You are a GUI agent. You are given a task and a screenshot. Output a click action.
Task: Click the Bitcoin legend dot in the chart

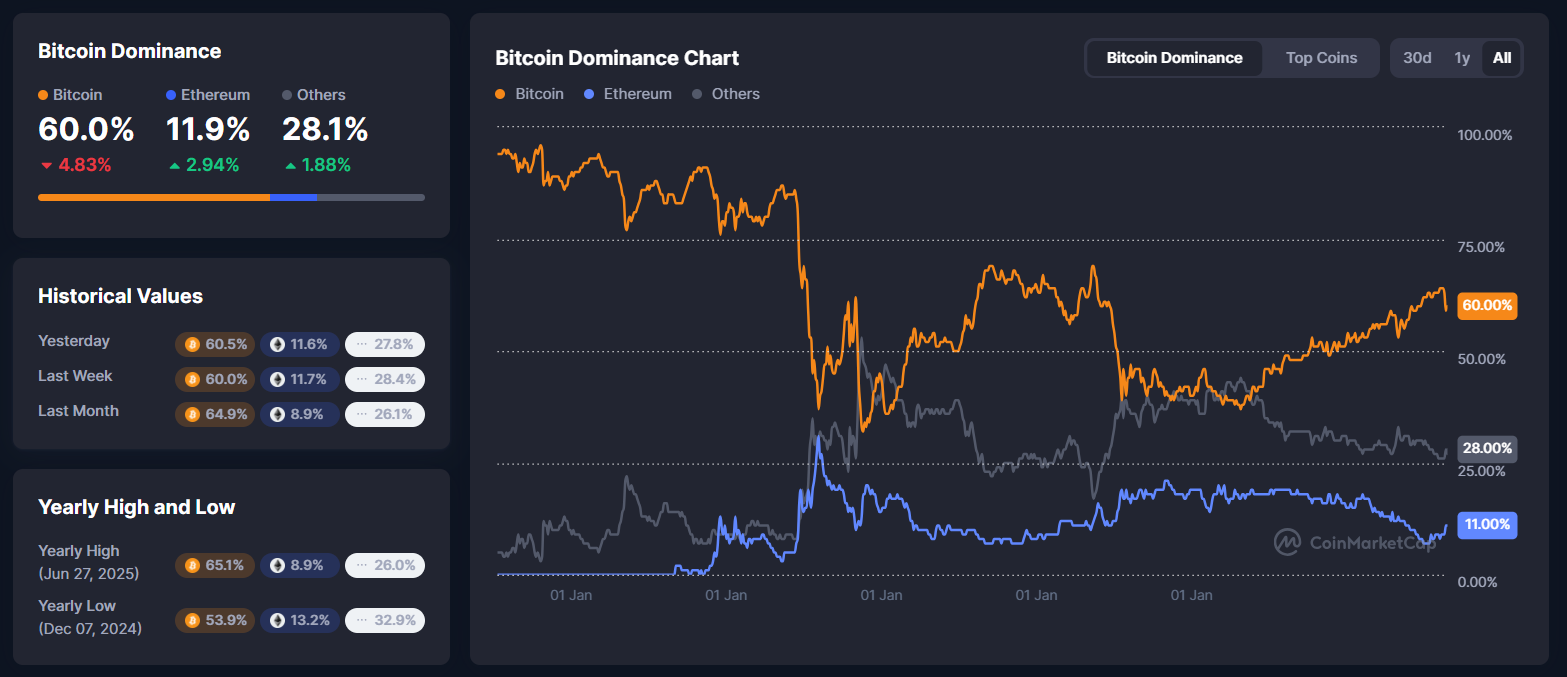click(501, 93)
